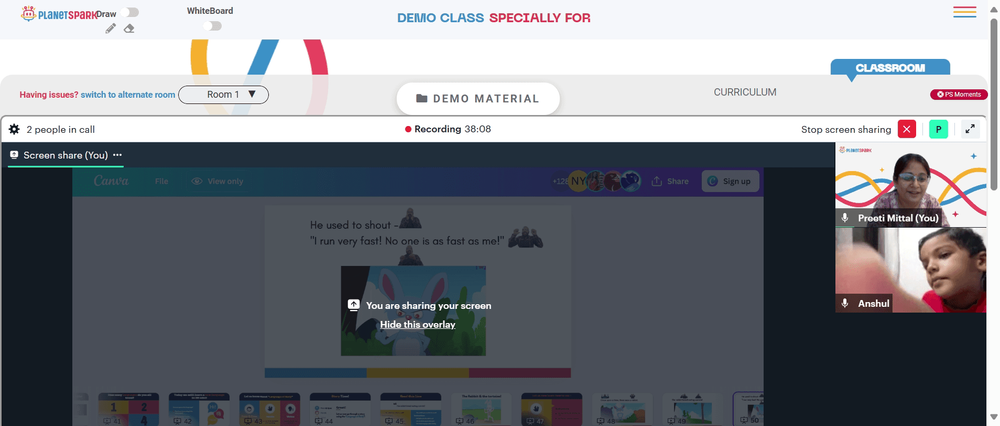This screenshot has width=1000, height=426.
Task: Open the Canva File menu
Action: point(161,181)
